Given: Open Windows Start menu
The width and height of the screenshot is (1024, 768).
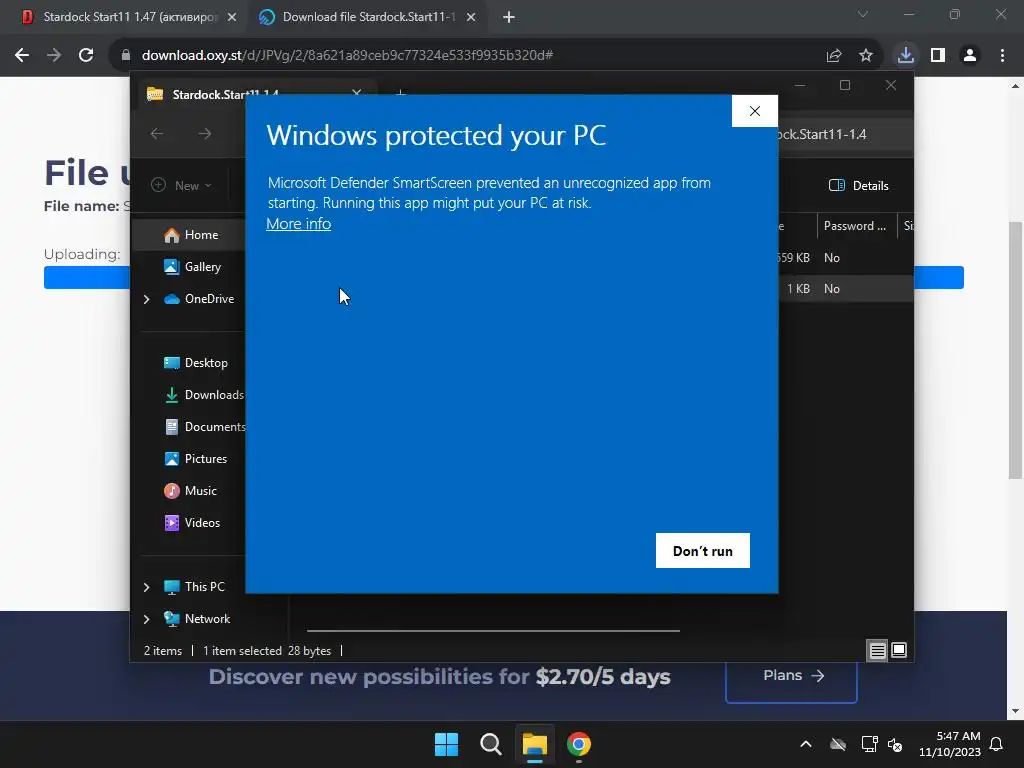Looking at the screenshot, I should (x=447, y=744).
